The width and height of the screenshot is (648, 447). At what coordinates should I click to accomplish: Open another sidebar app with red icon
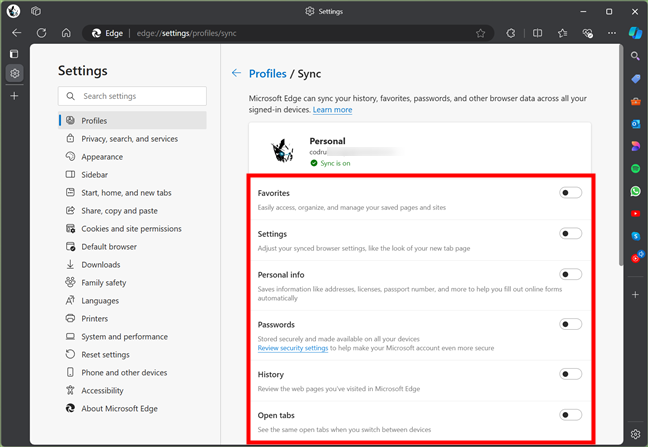tap(637, 257)
